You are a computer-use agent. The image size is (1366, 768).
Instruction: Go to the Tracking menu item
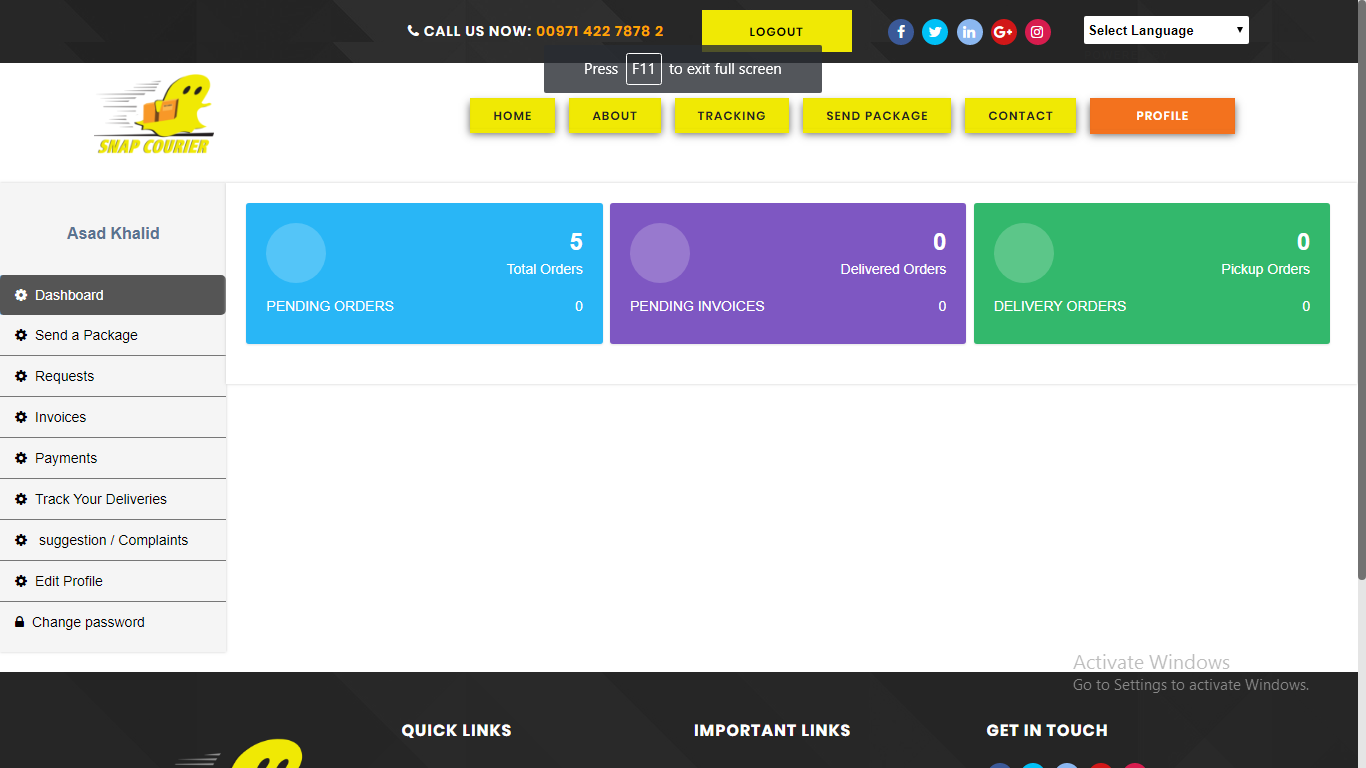(731, 116)
